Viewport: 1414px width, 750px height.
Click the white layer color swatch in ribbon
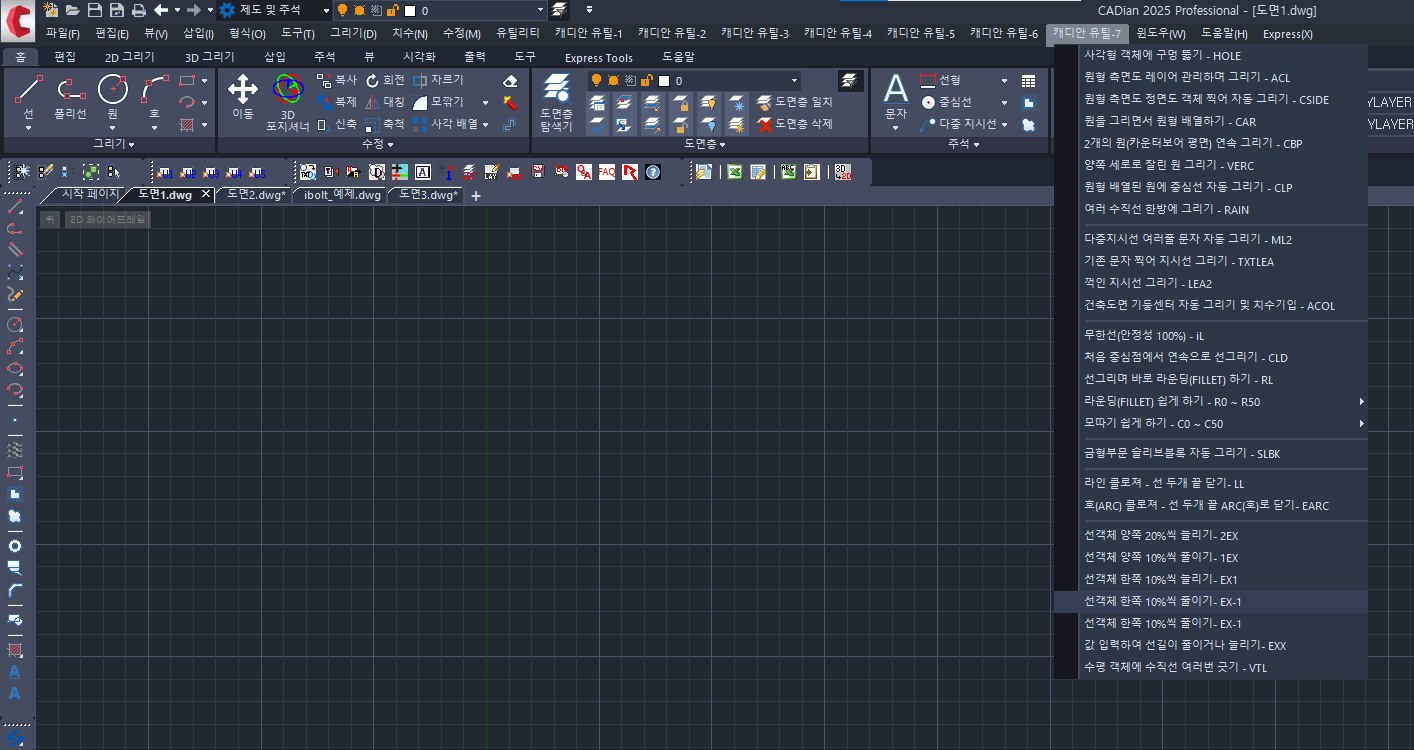[x=662, y=80]
